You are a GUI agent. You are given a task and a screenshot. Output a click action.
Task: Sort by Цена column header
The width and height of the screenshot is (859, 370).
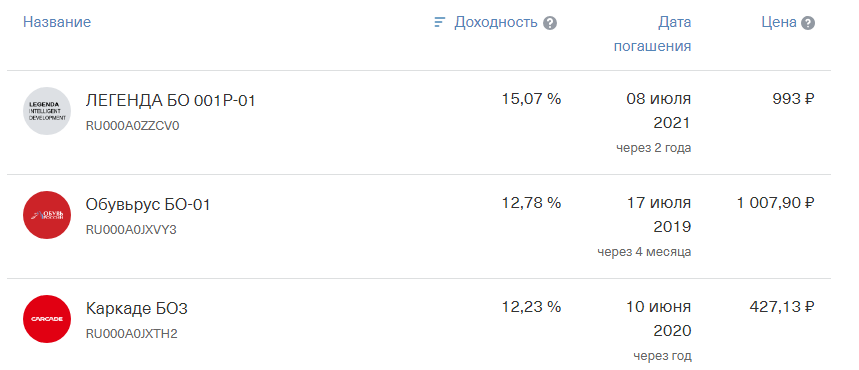click(779, 22)
